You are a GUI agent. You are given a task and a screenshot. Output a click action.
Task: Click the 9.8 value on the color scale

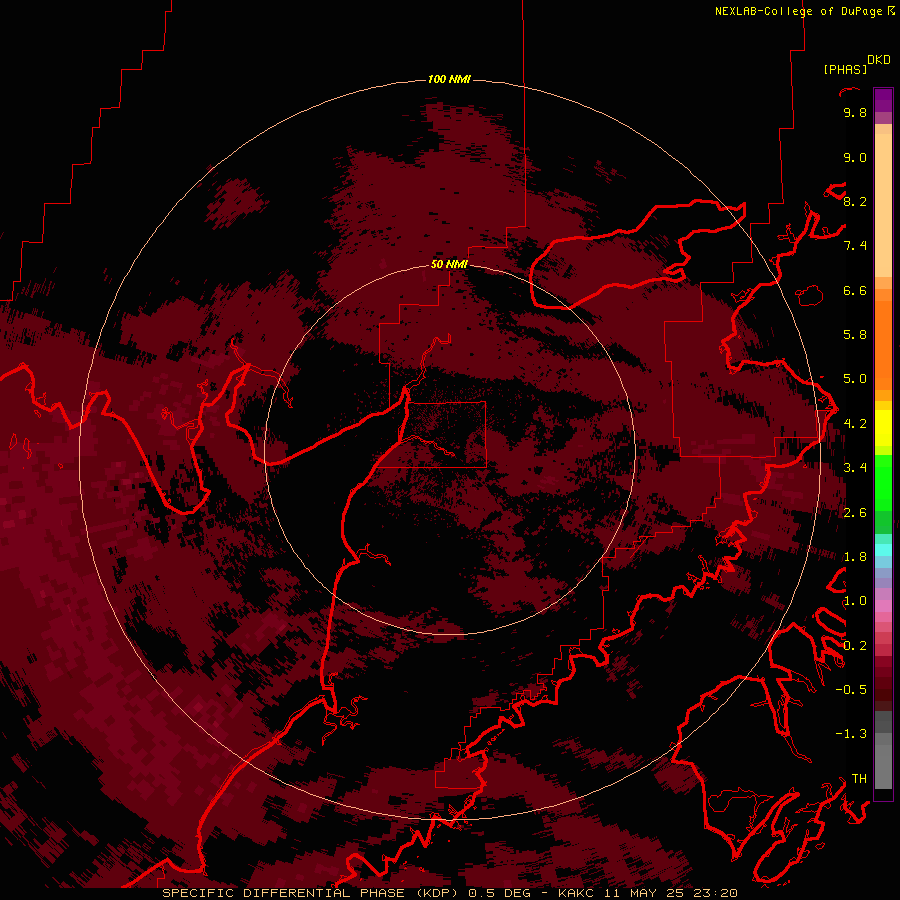click(x=855, y=112)
